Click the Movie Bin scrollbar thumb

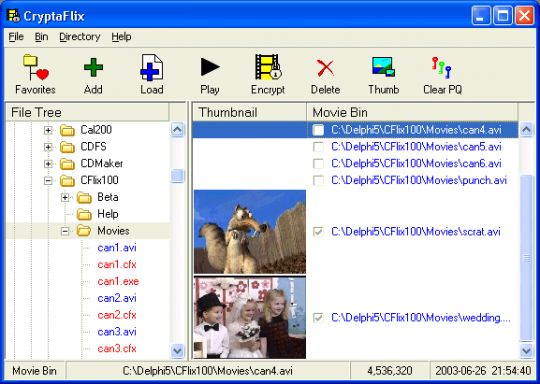(x=526, y=258)
